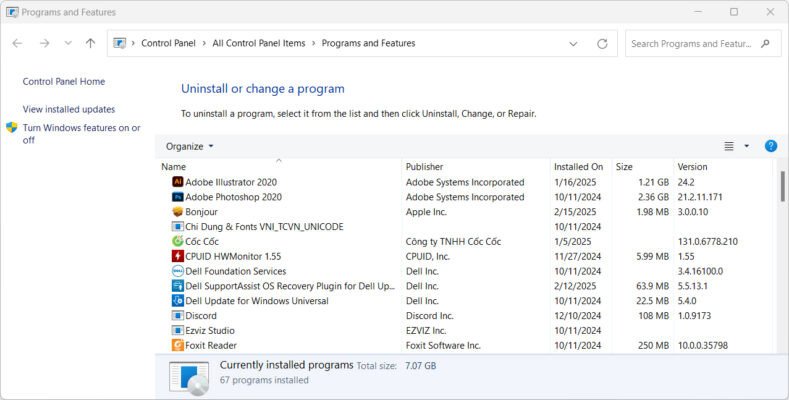This screenshot has width=789, height=400.
Task: Select Chi Dung & Fonts VNI_TCVN_UNICODE entry
Action: click(264, 226)
